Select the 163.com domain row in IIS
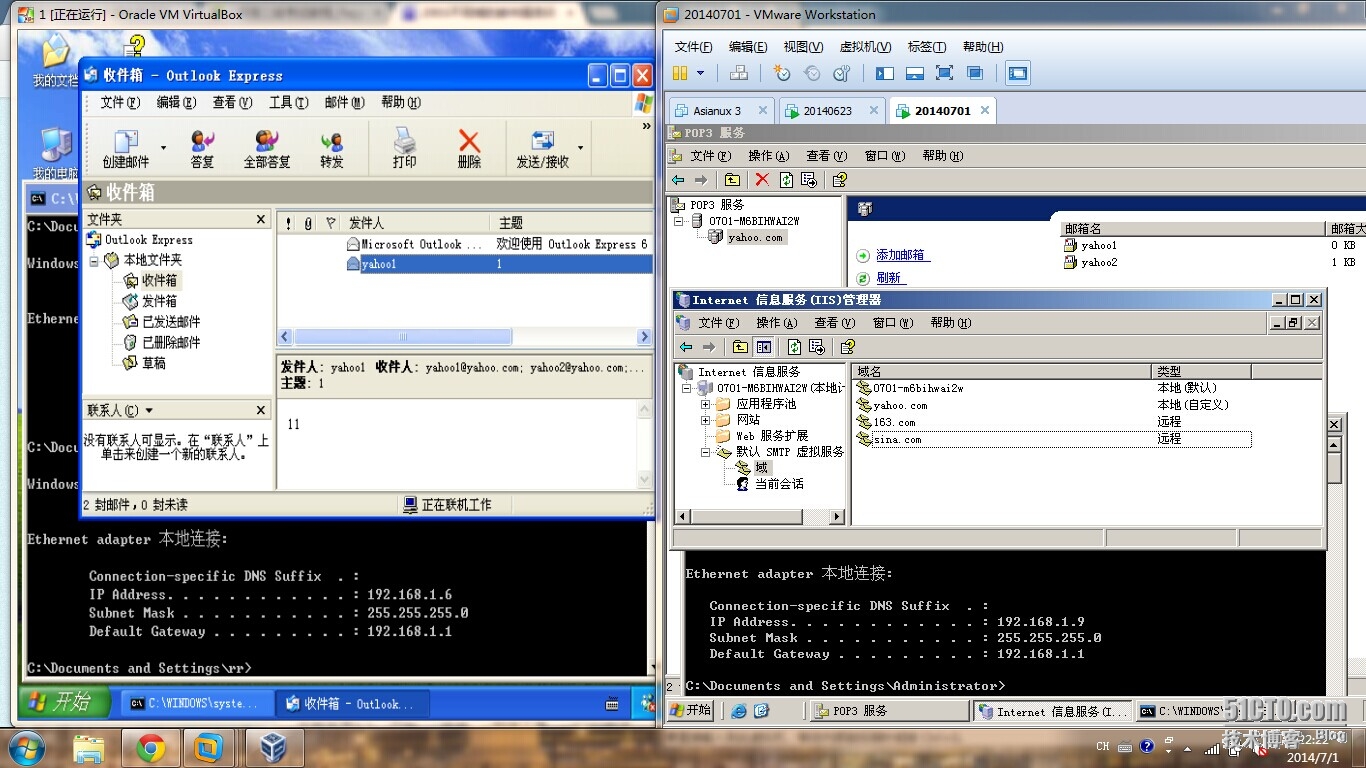The image size is (1366, 768). pos(1054,422)
